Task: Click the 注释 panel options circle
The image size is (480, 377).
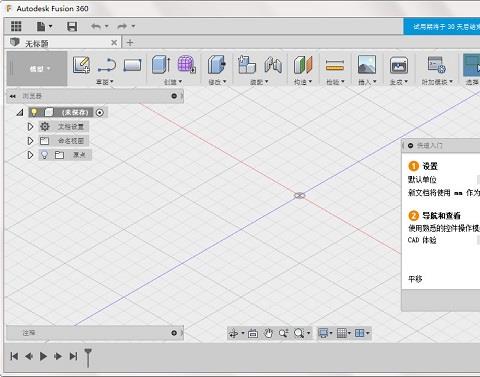Action: coord(174,333)
